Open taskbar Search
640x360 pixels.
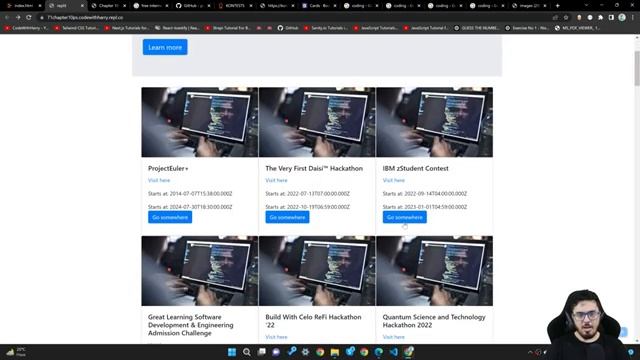tap(247, 352)
